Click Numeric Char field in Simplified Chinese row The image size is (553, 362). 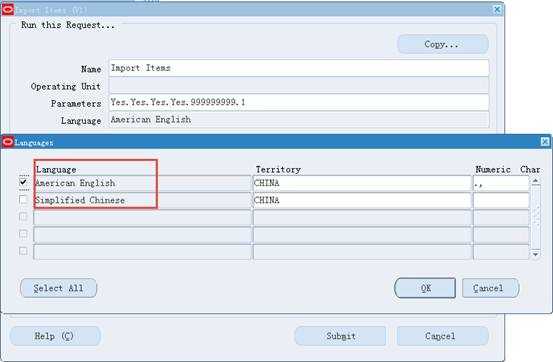click(x=501, y=200)
